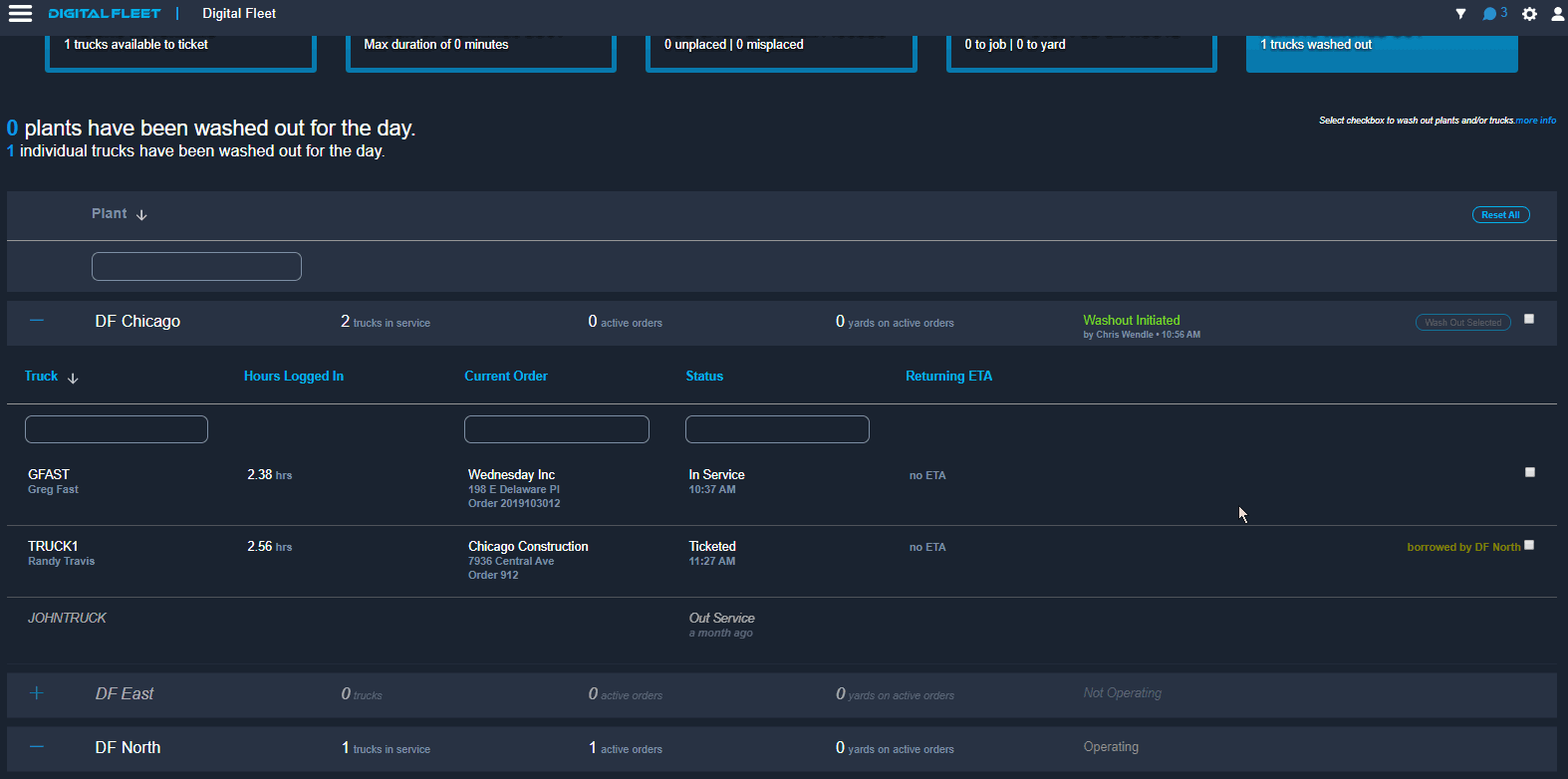Image resolution: width=1568 pixels, height=779 pixels.
Task: Select the GFAST truck checkbox
Action: coord(1530,472)
